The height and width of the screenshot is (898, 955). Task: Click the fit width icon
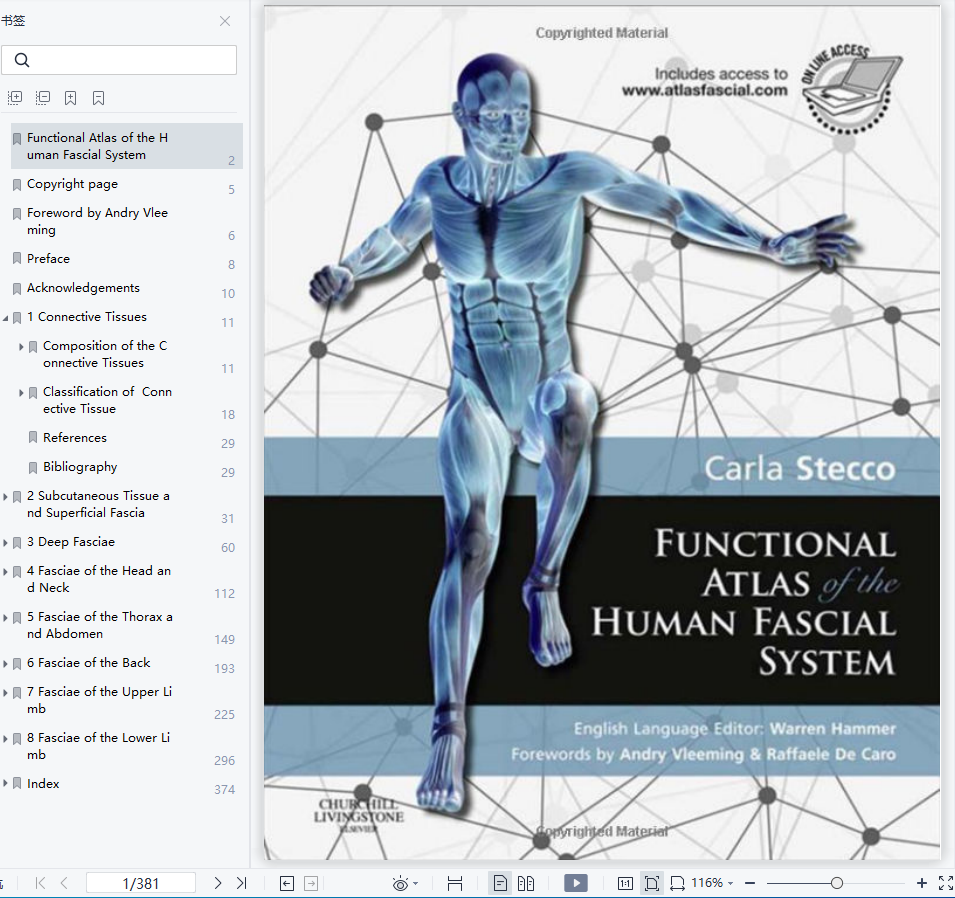point(677,883)
